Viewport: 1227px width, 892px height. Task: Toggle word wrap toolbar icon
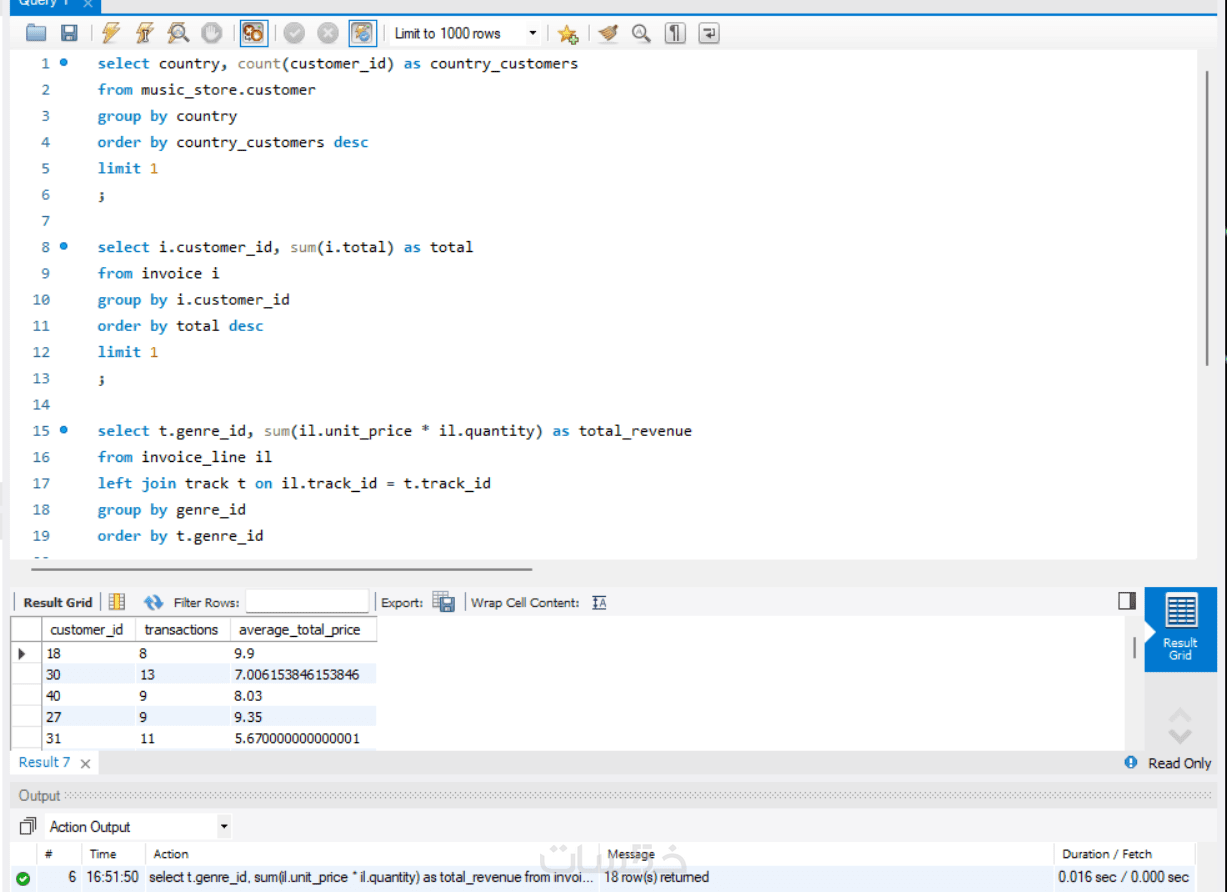tap(709, 33)
